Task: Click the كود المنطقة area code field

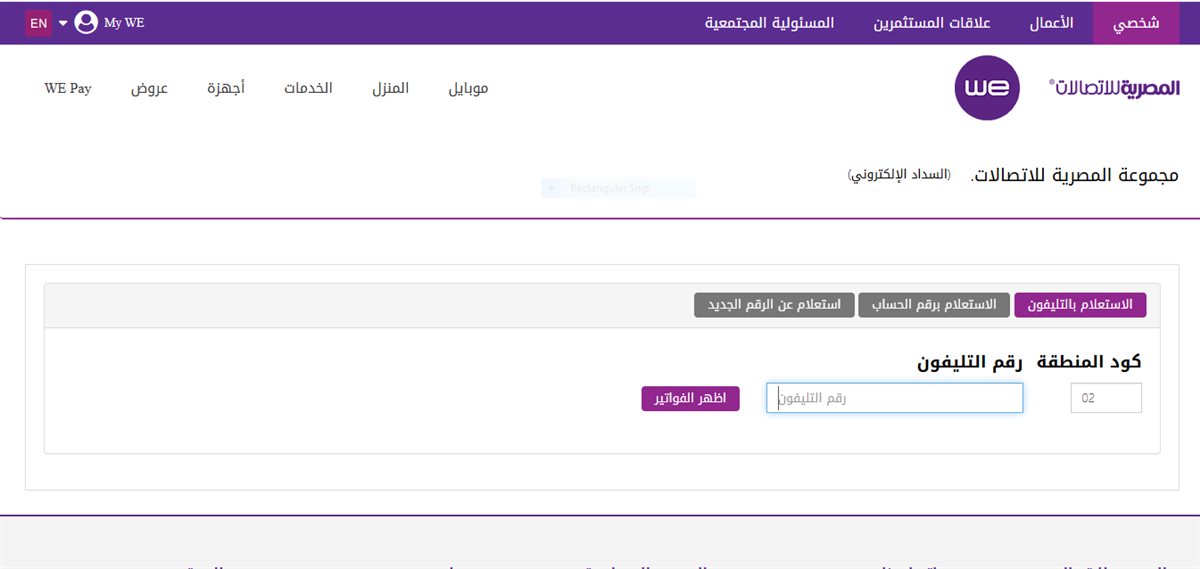Action: pyautogui.click(x=1106, y=398)
